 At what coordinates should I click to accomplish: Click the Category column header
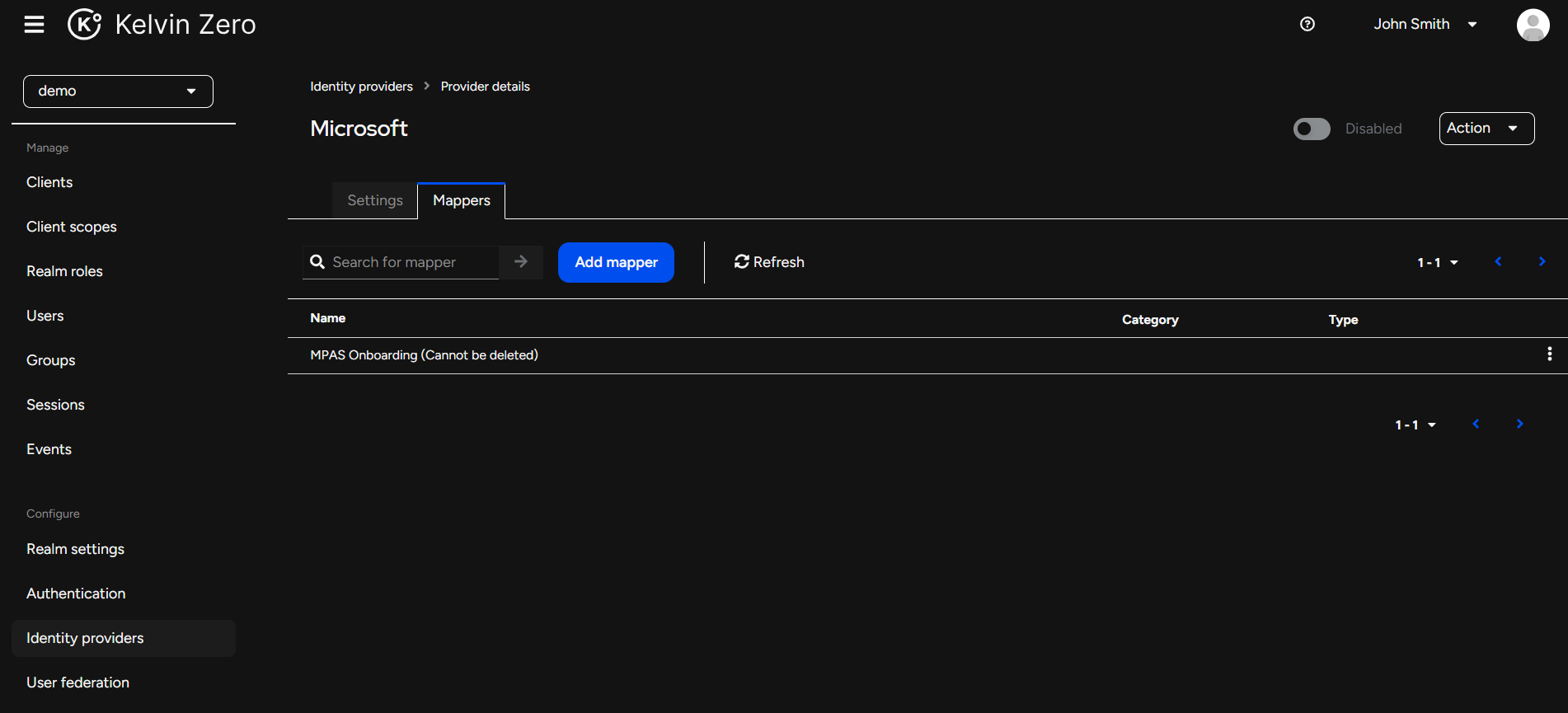(1150, 320)
